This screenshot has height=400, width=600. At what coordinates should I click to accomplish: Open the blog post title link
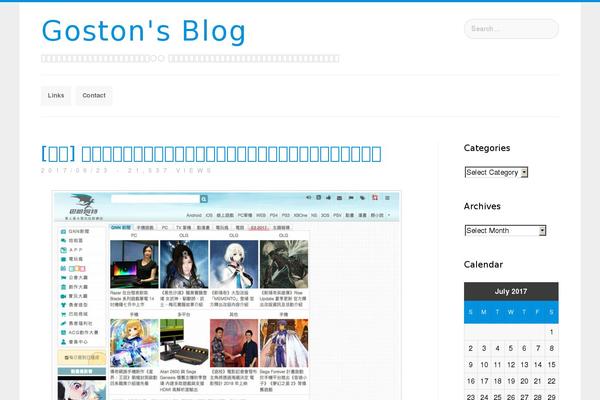point(211,153)
